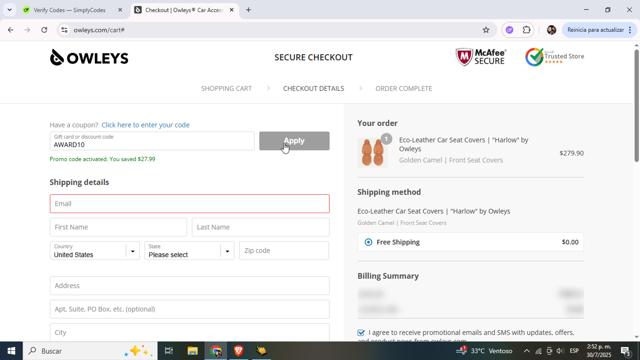This screenshot has width=640, height=360.
Task: Switch to Verify Codes SimplyCodes tab
Action: click(x=69, y=10)
